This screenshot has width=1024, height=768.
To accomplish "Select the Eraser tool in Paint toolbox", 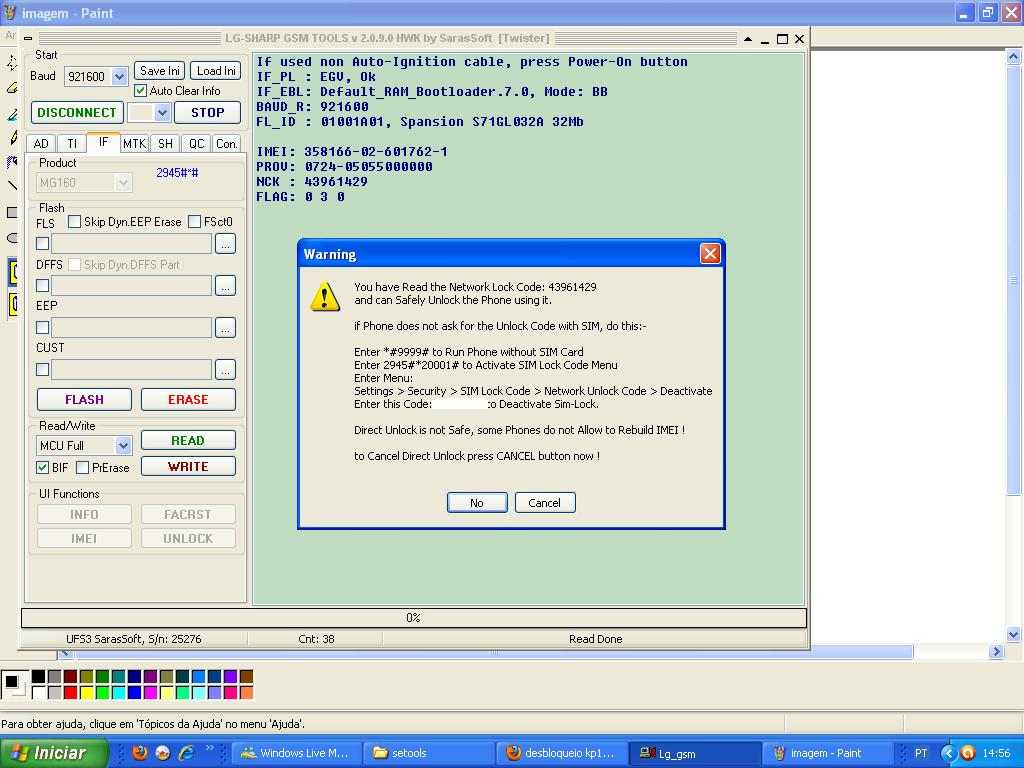I will click(x=12, y=88).
